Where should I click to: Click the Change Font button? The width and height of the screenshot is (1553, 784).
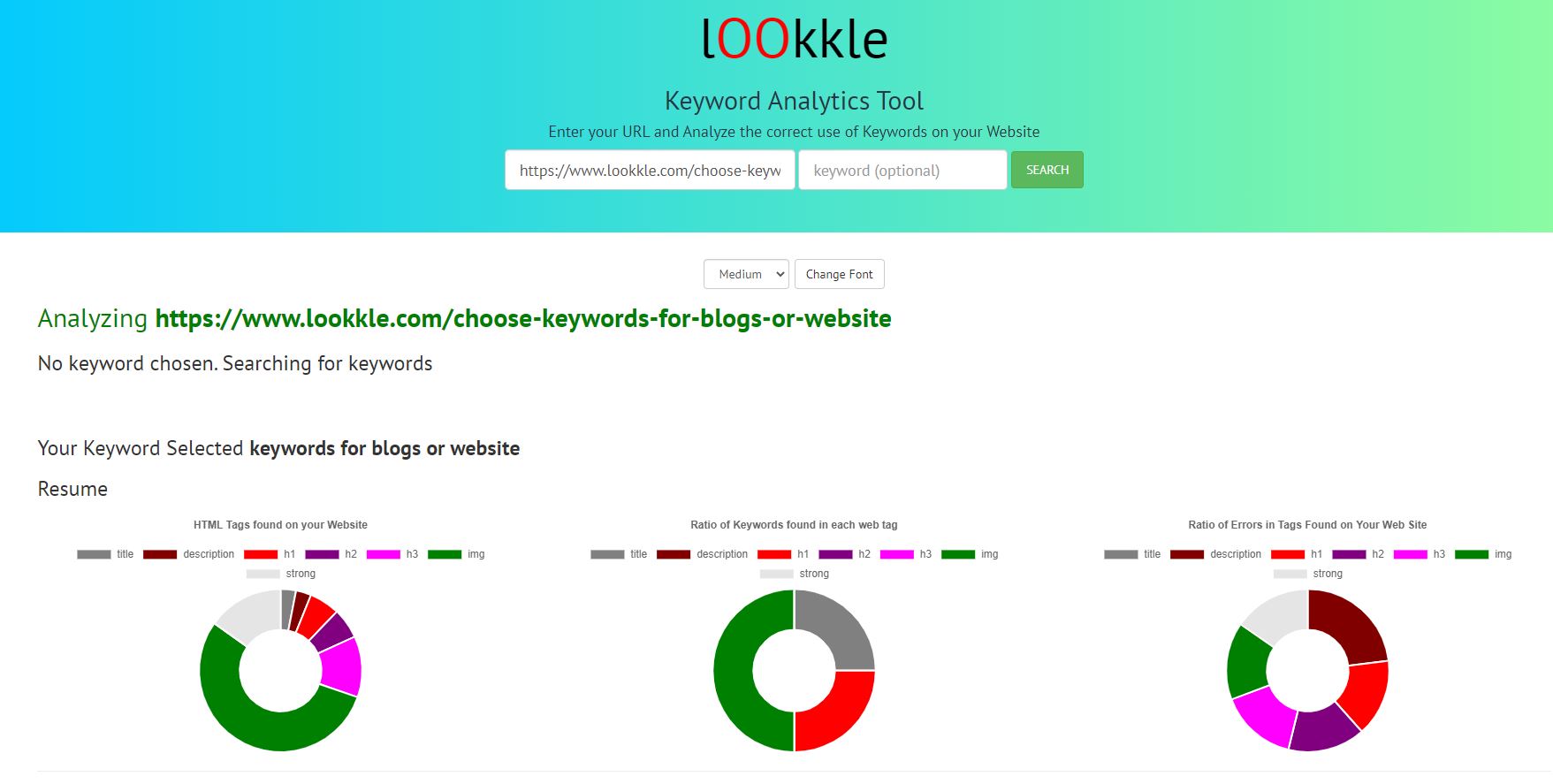point(839,274)
